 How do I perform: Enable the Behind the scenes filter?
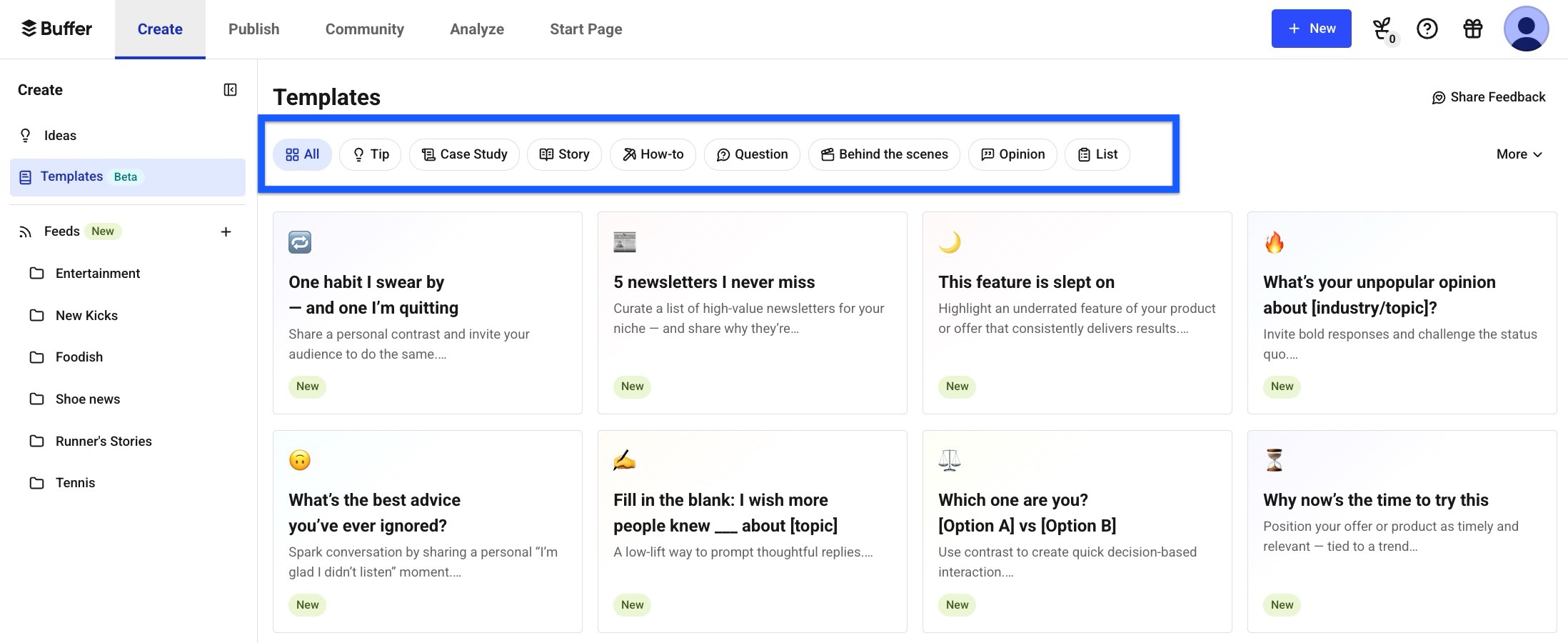coord(884,154)
